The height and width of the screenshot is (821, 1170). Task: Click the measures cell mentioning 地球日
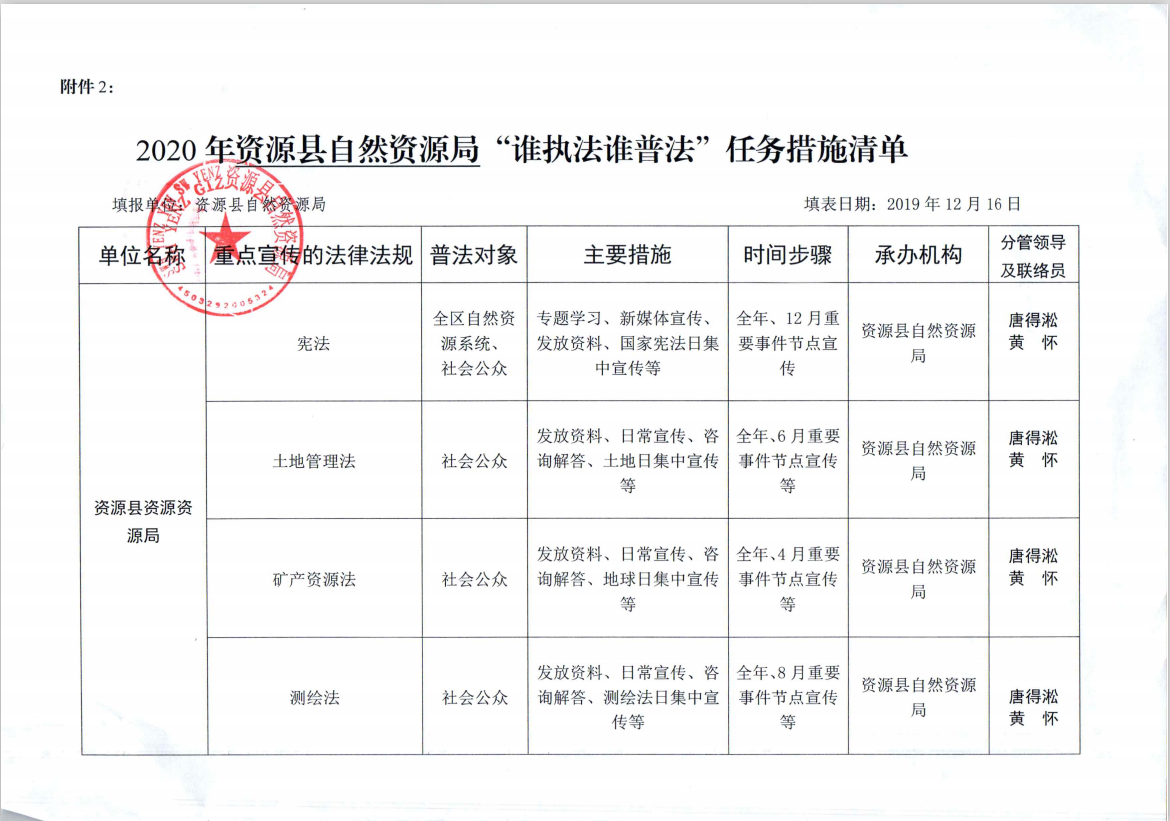pyautogui.click(x=627, y=579)
